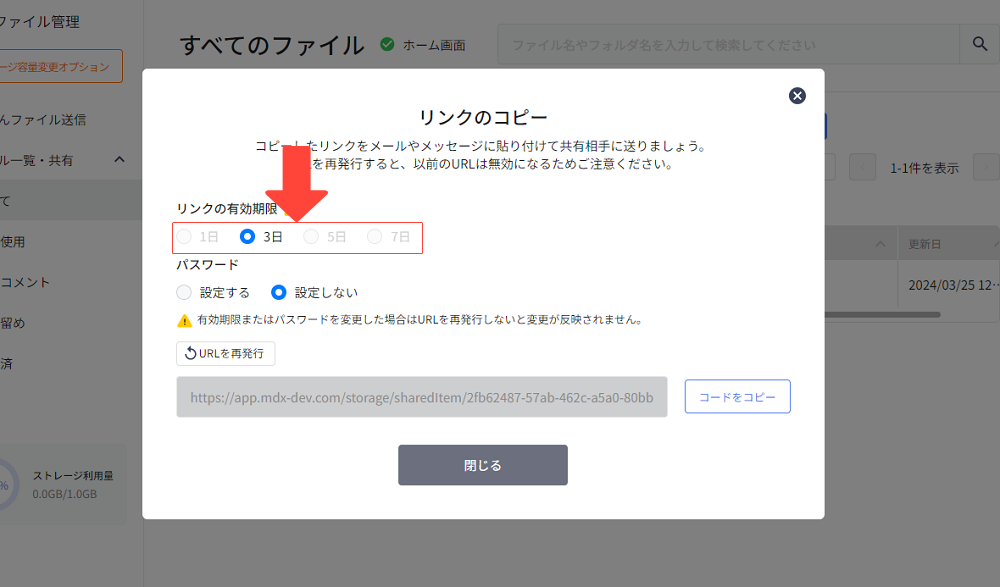Screen dimensions: 1000x587
Task: Click the horizontal scrollbar under file table
Action: pos(883,315)
